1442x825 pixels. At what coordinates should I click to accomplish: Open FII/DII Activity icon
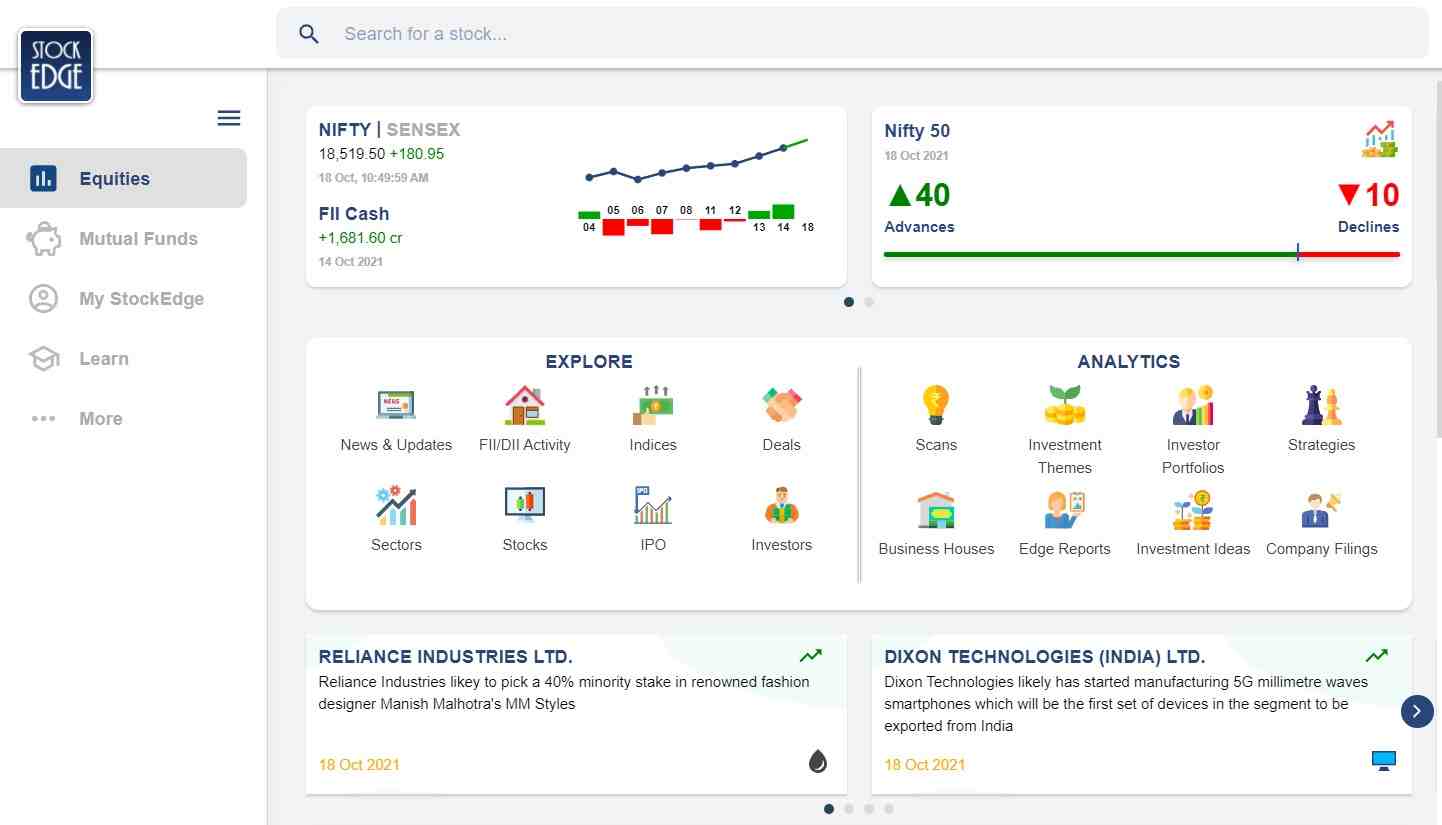525,405
